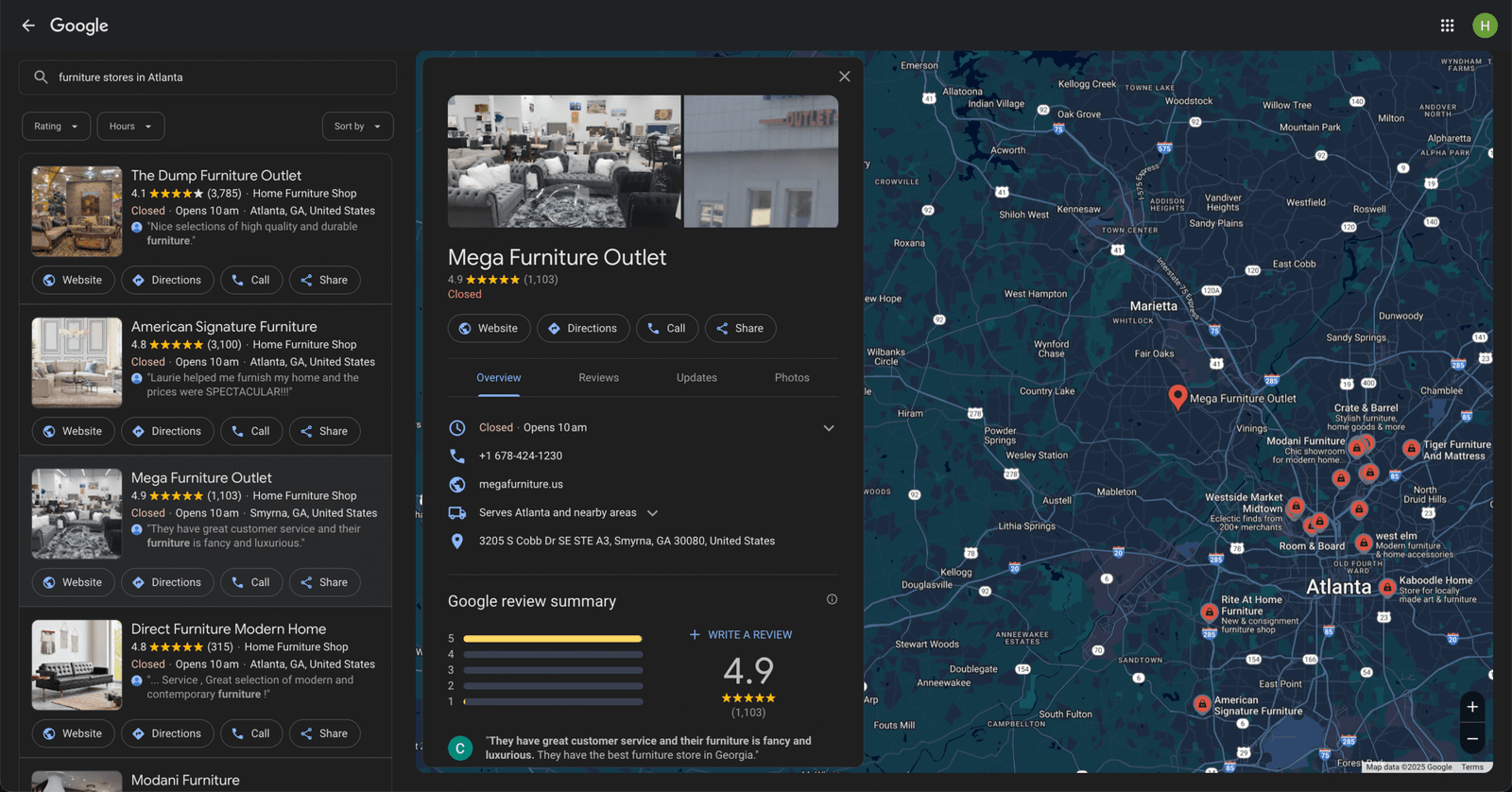Open the Sort by dropdown
This screenshot has width=1512, height=792.
357,127
